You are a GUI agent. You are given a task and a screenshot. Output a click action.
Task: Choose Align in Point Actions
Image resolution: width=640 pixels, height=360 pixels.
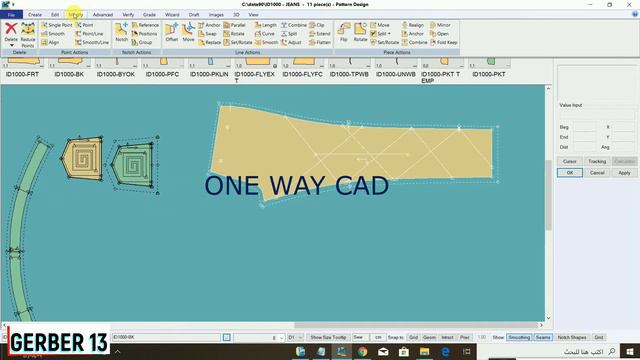[50, 42]
